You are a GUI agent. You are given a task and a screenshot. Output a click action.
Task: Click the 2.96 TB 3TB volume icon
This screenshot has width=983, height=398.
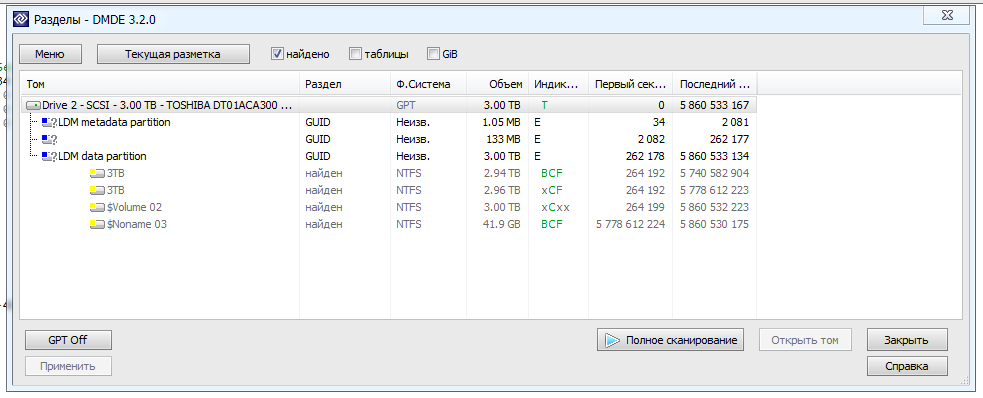(x=97, y=191)
